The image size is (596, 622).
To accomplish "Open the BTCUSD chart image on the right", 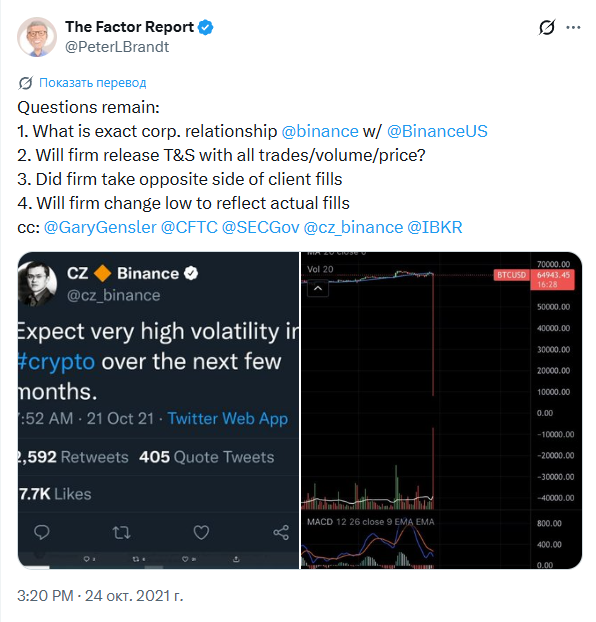I will [x=441, y=410].
